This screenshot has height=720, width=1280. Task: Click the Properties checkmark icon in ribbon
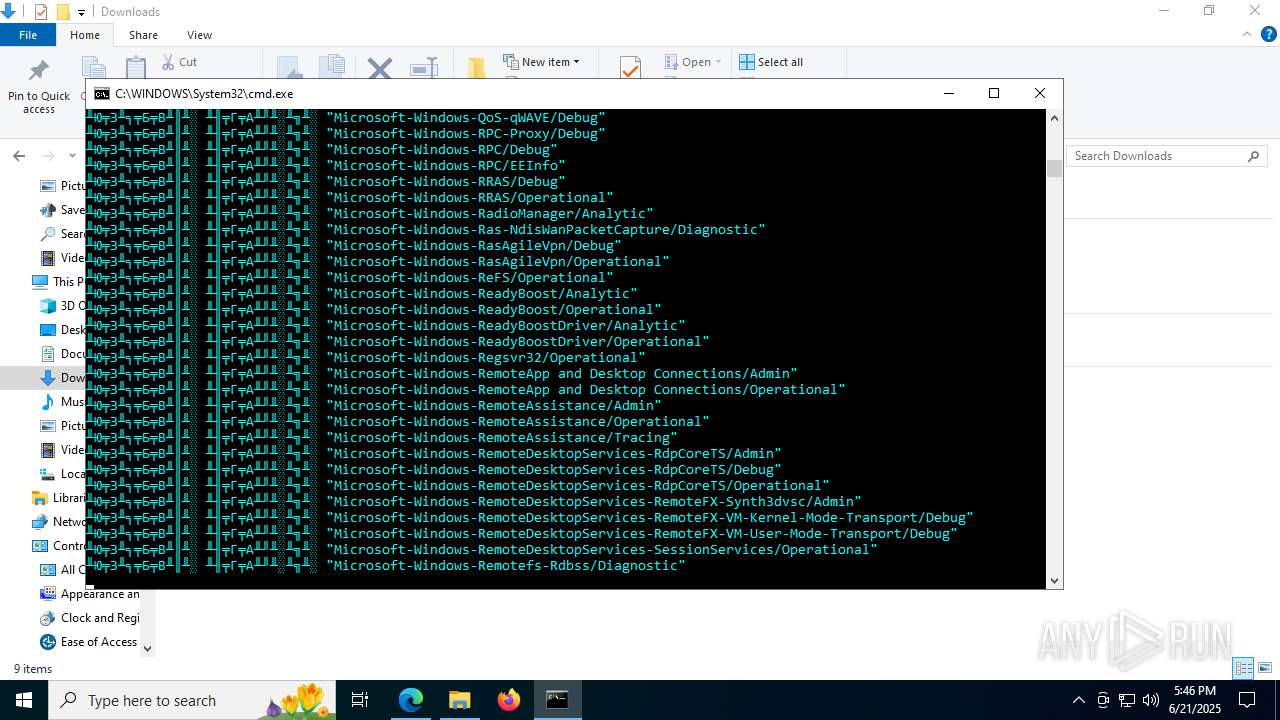(x=630, y=68)
